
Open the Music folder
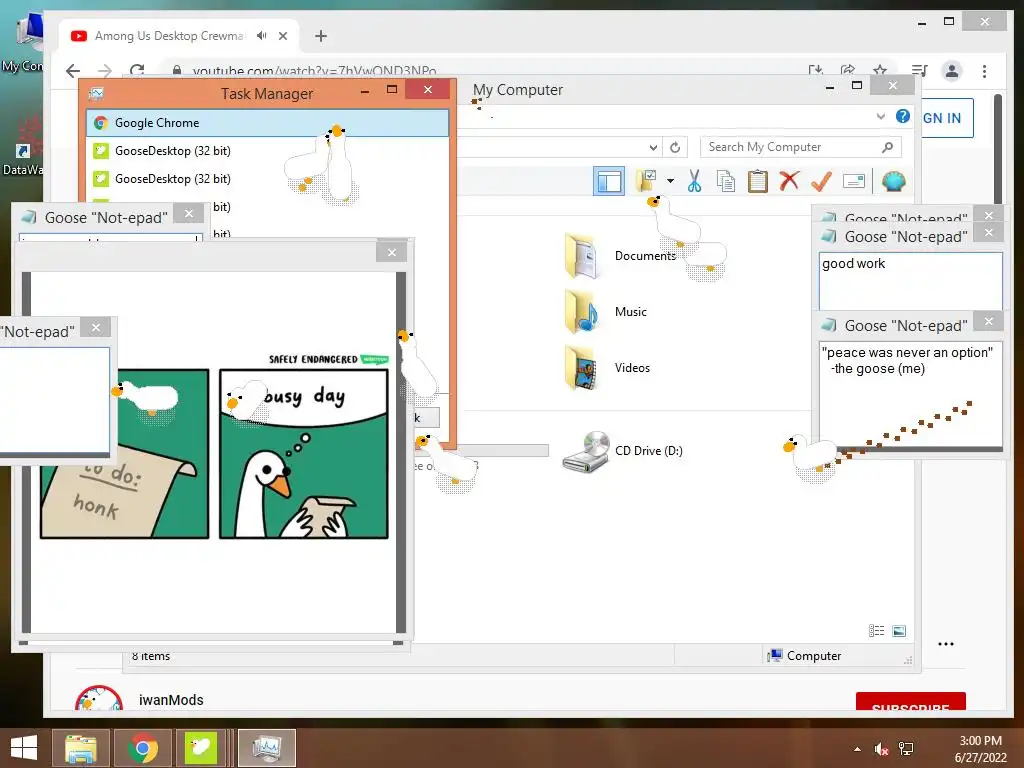point(606,312)
